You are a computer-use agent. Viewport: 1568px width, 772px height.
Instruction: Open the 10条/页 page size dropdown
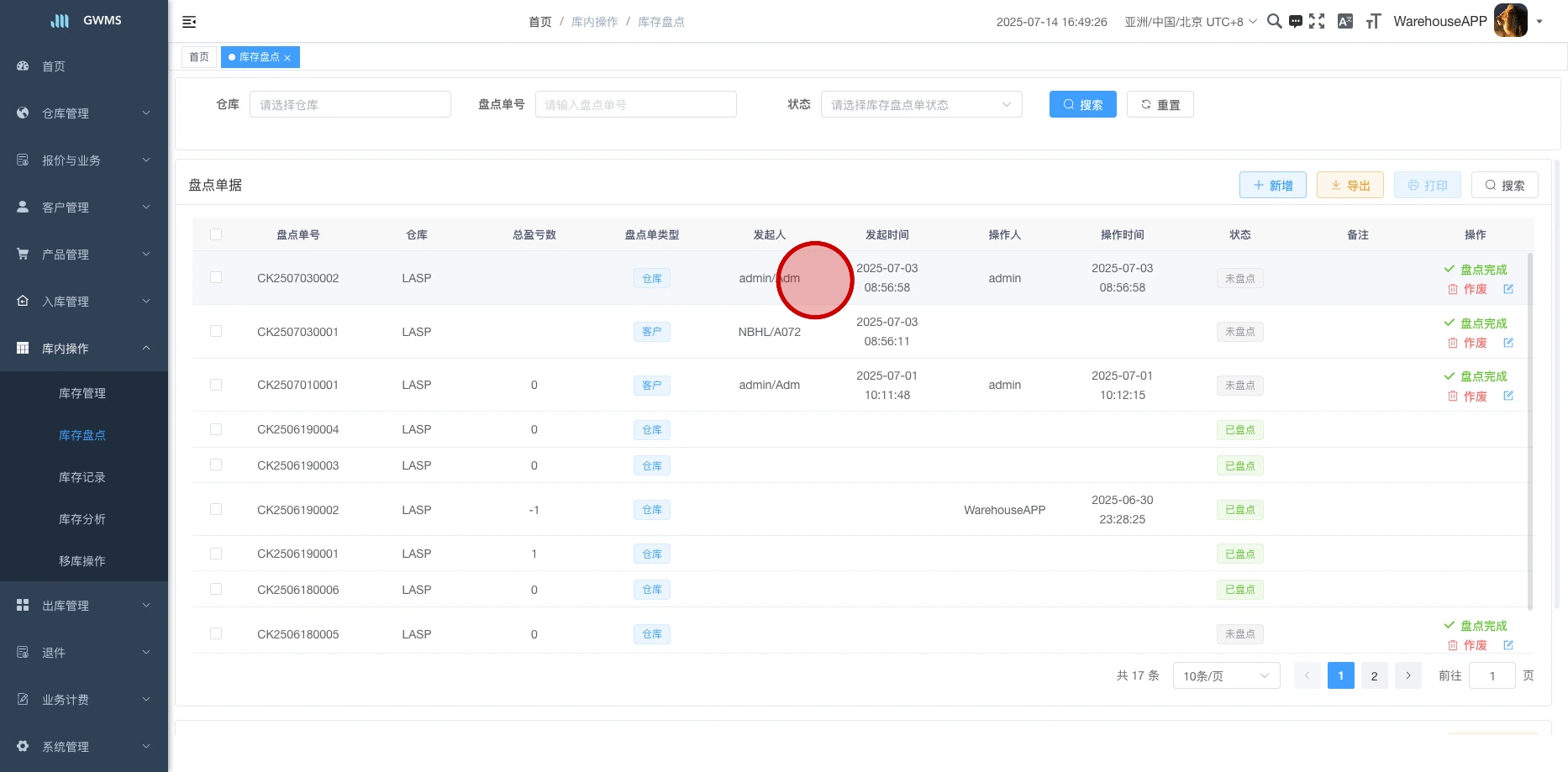[1226, 676]
